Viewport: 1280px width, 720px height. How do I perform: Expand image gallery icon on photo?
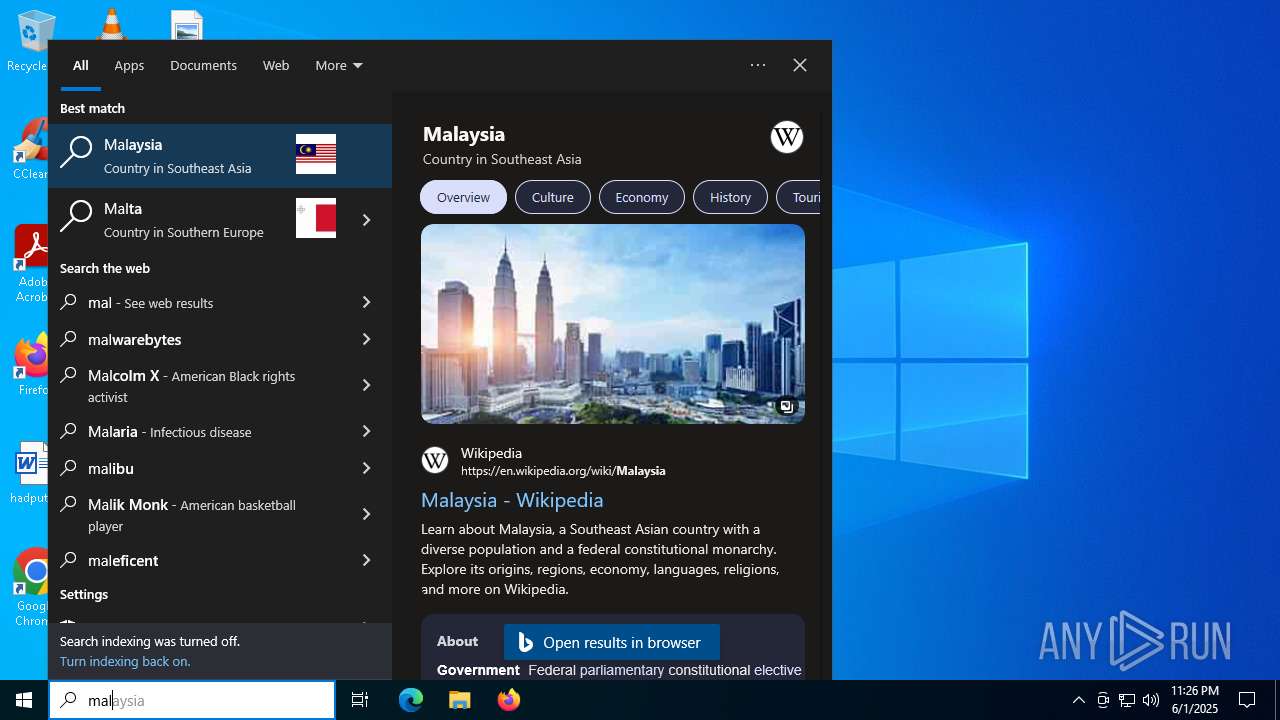[786, 406]
